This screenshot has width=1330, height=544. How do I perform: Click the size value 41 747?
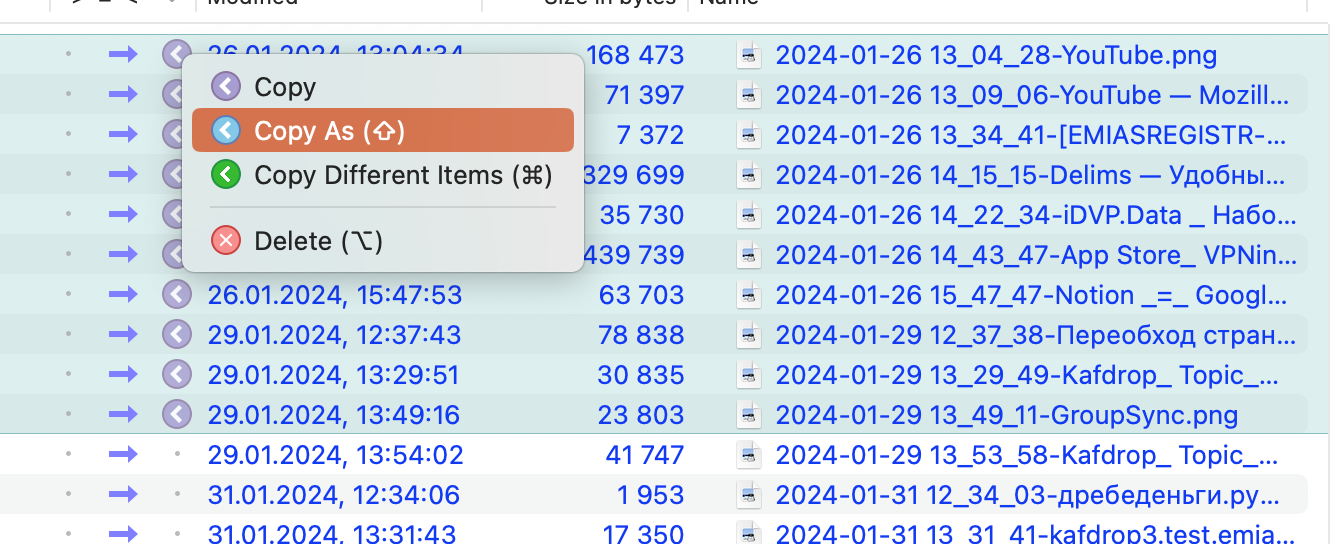click(645, 455)
